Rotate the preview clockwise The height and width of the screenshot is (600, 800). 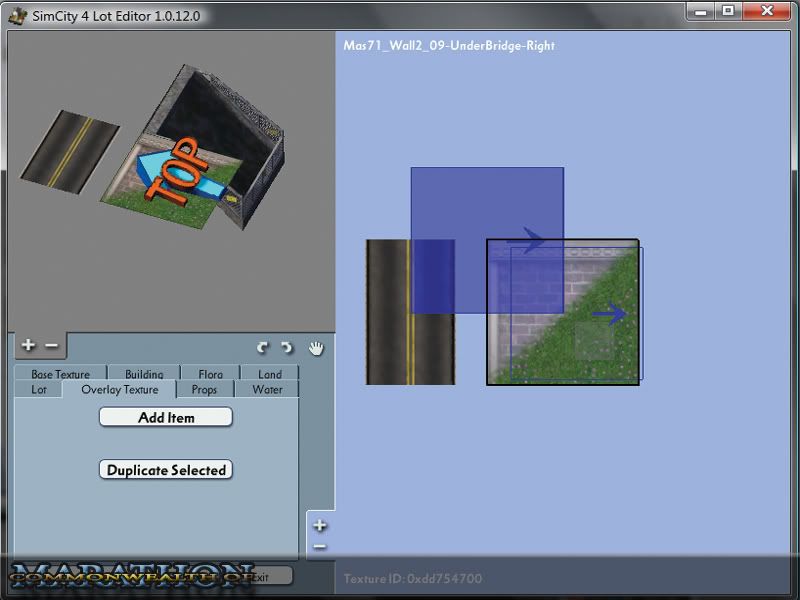pyautogui.click(x=287, y=347)
